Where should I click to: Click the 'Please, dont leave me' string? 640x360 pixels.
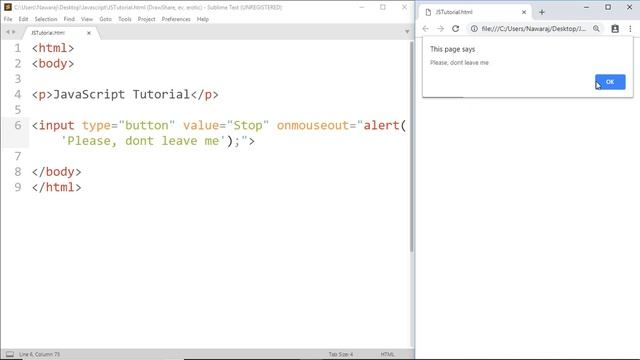143,141
